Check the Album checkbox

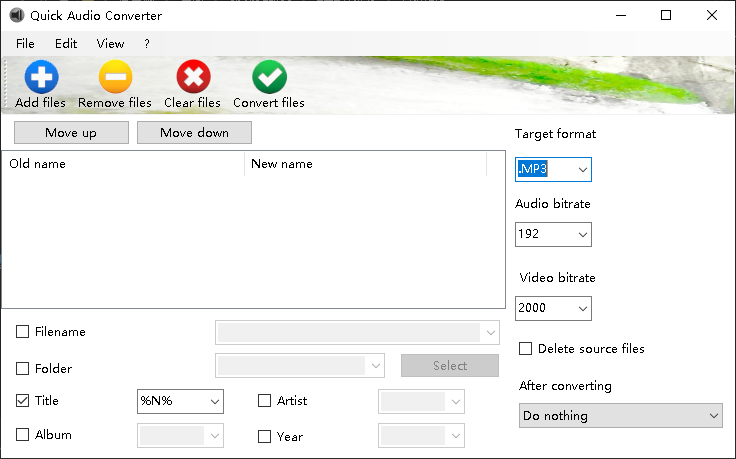tap(23, 435)
